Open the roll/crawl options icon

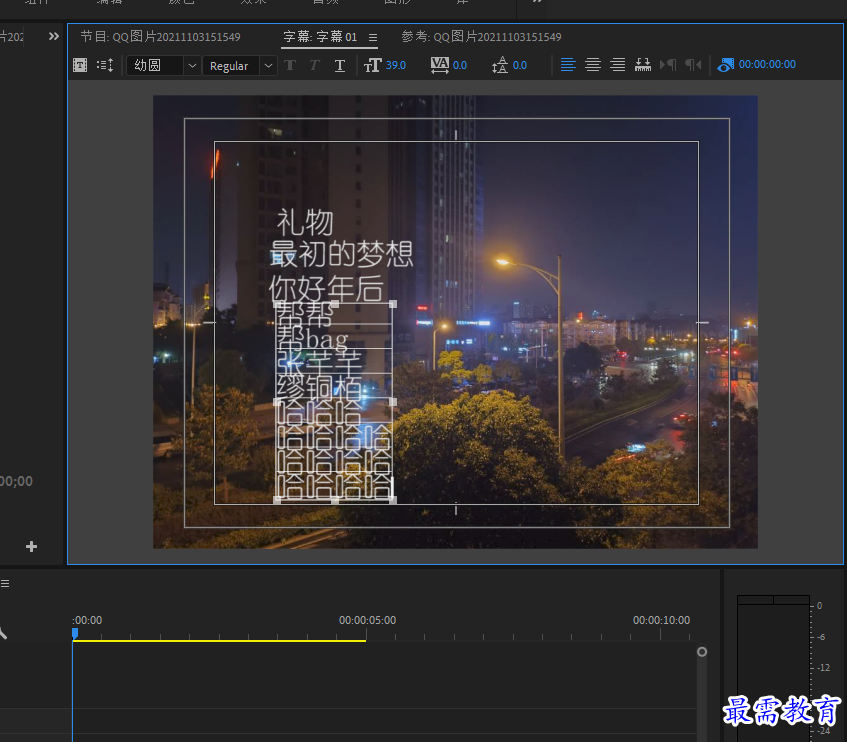click(105, 65)
